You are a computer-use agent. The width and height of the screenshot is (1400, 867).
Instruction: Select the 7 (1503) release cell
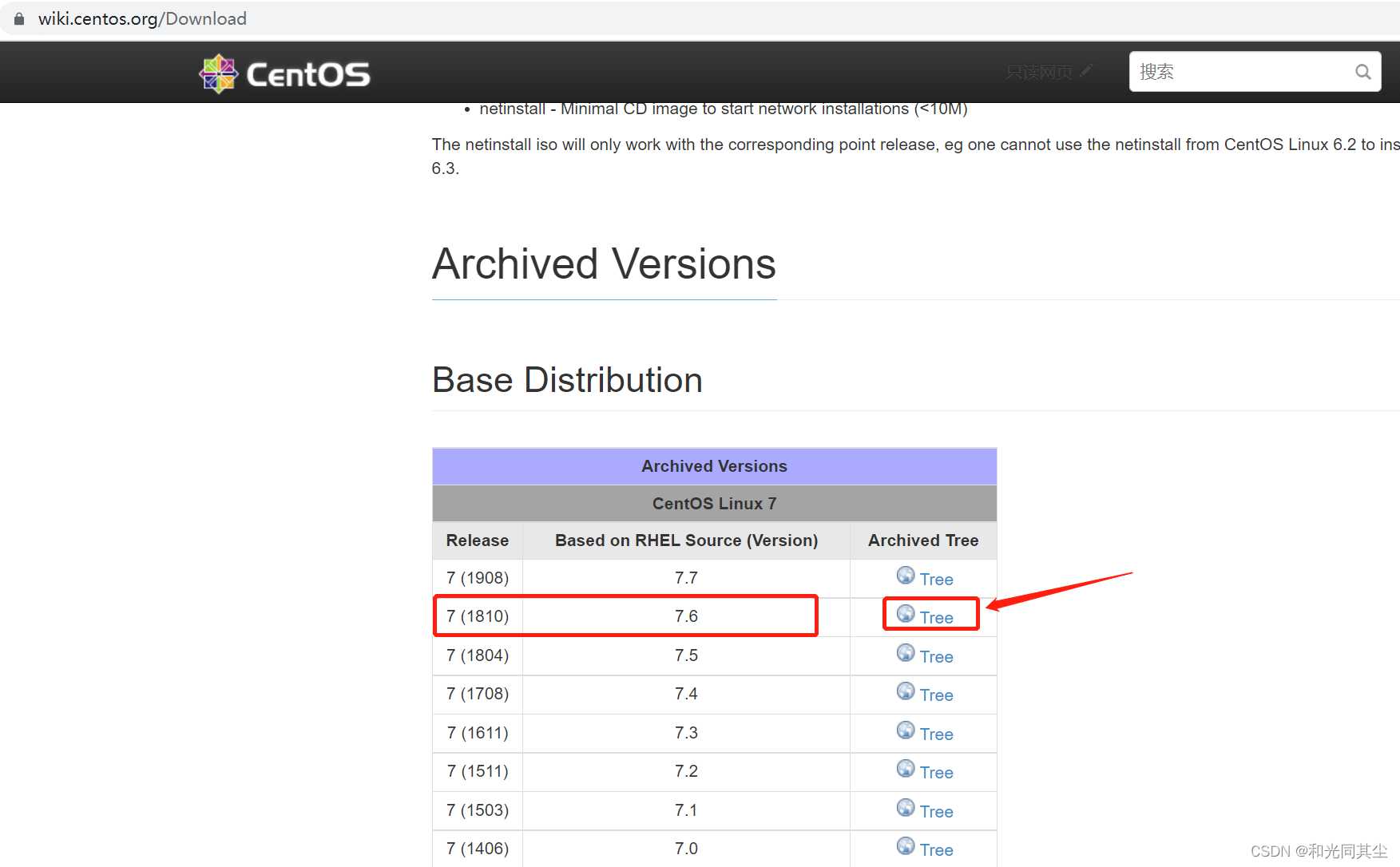click(x=478, y=810)
